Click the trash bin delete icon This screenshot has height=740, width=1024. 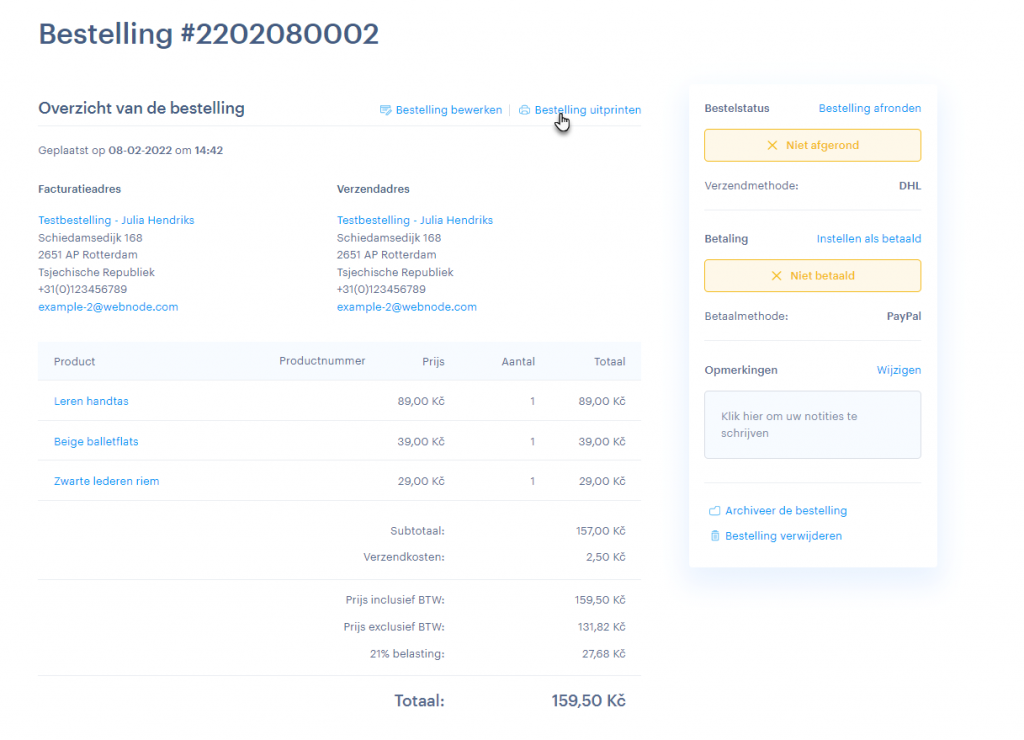(714, 536)
